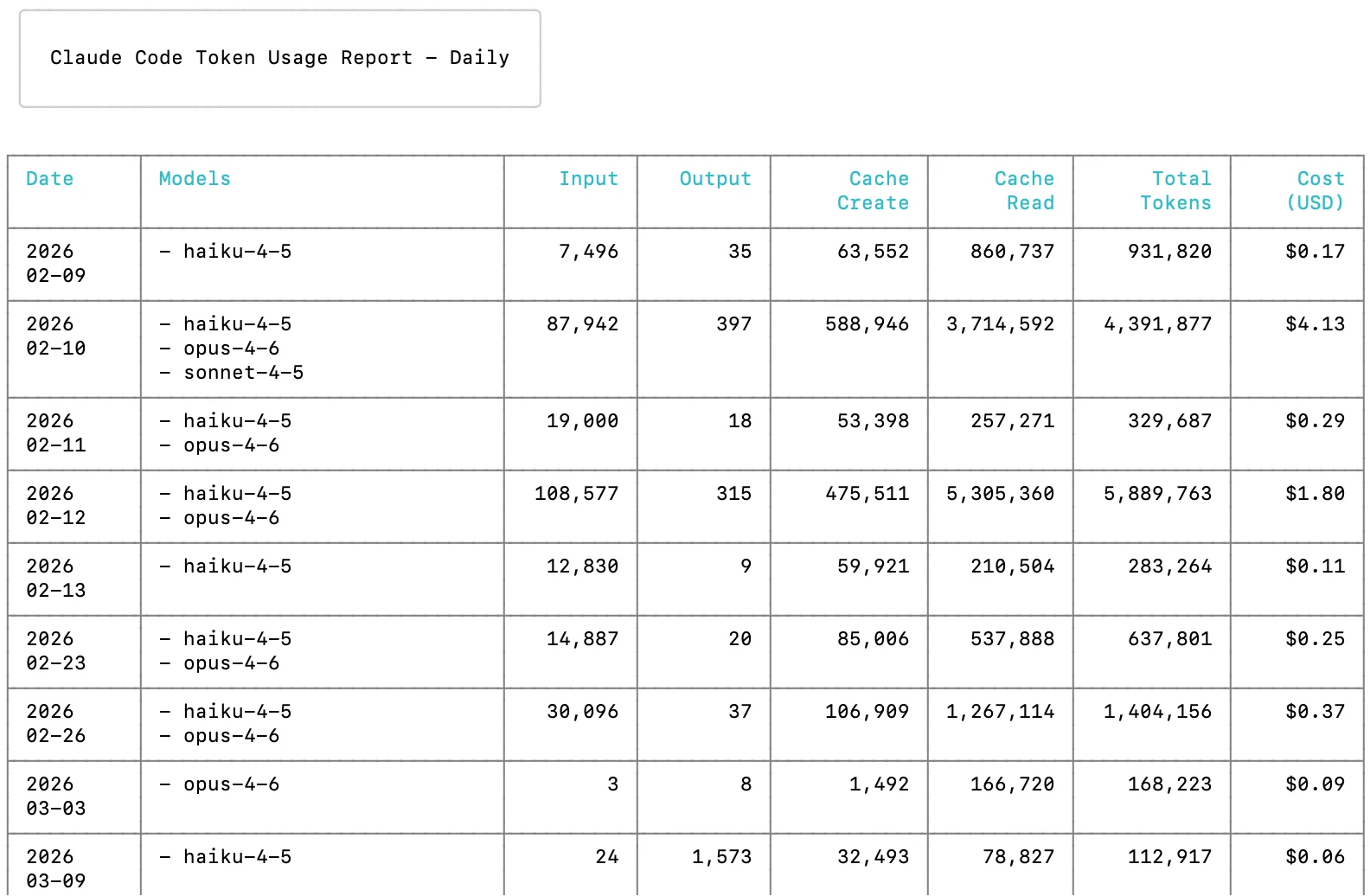Select the cost "$0.11"
1370x896 pixels.
pyautogui.click(x=1315, y=566)
